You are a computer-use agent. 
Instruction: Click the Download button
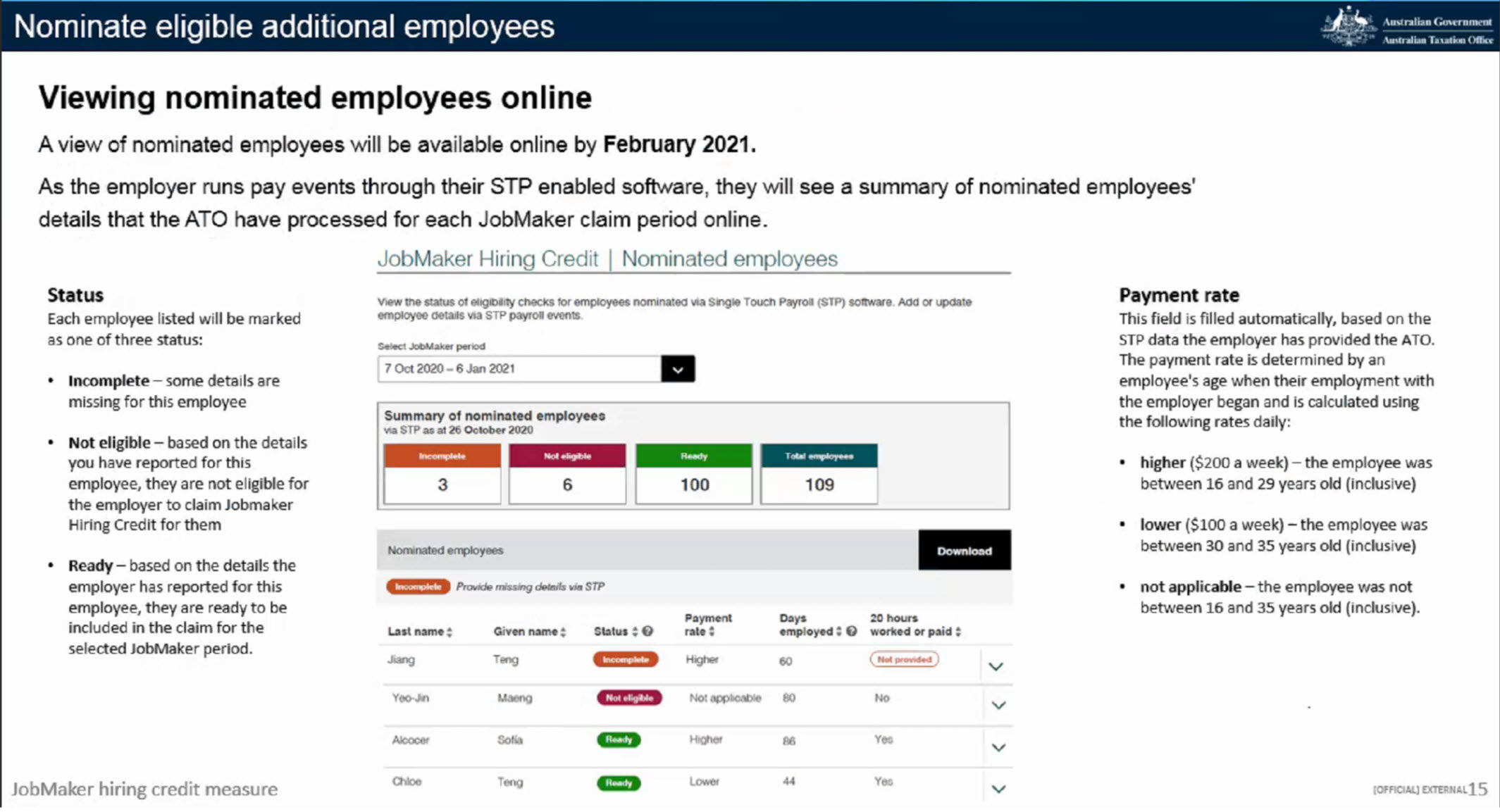[964, 551]
